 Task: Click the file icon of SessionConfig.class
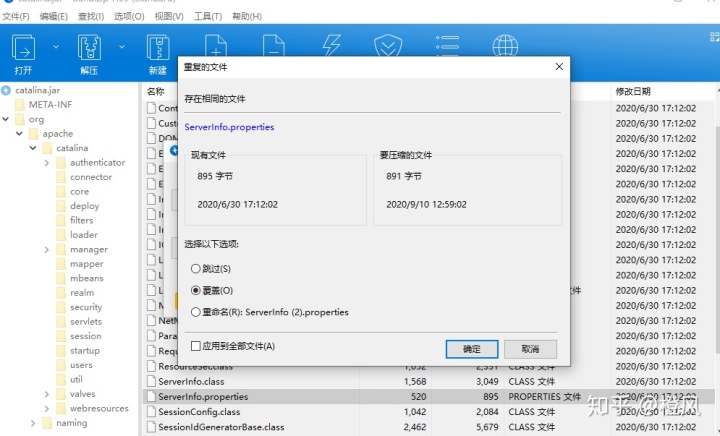[x=152, y=412]
